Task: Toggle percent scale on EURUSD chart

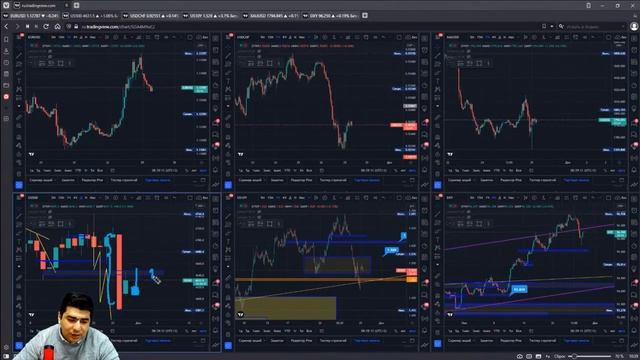Action: (x=187, y=170)
